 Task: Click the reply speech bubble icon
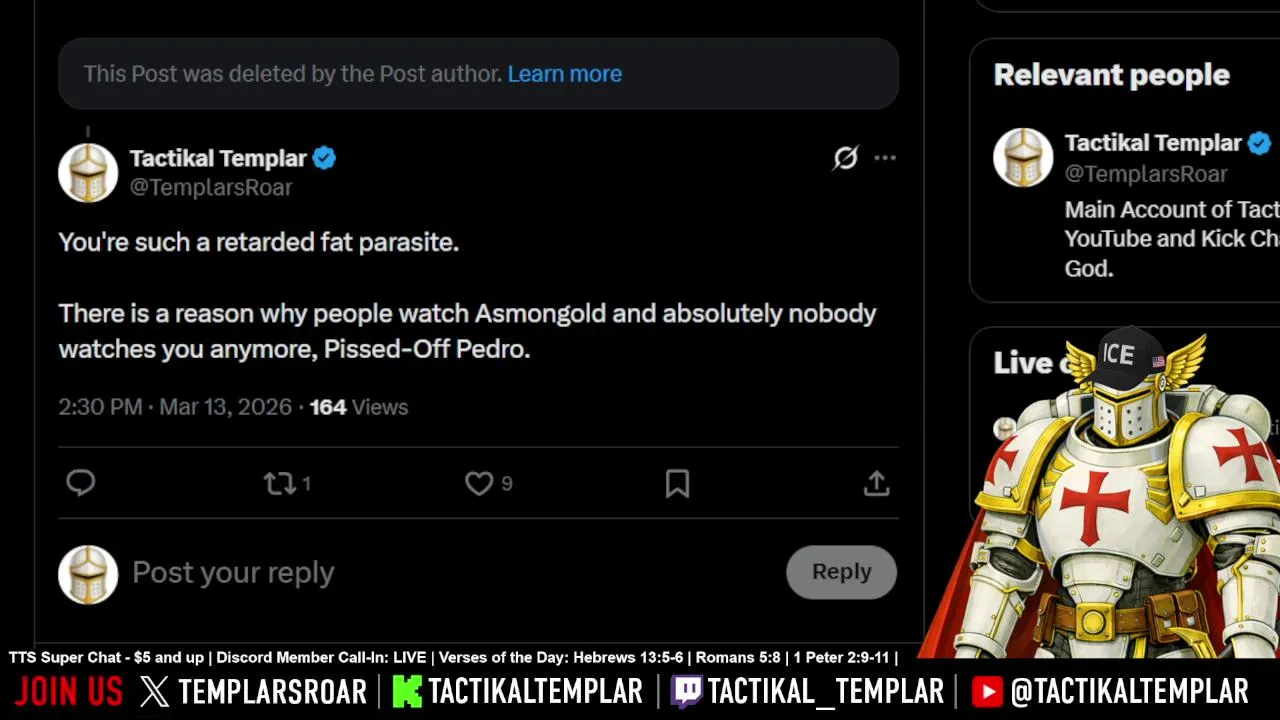click(x=81, y=484)
